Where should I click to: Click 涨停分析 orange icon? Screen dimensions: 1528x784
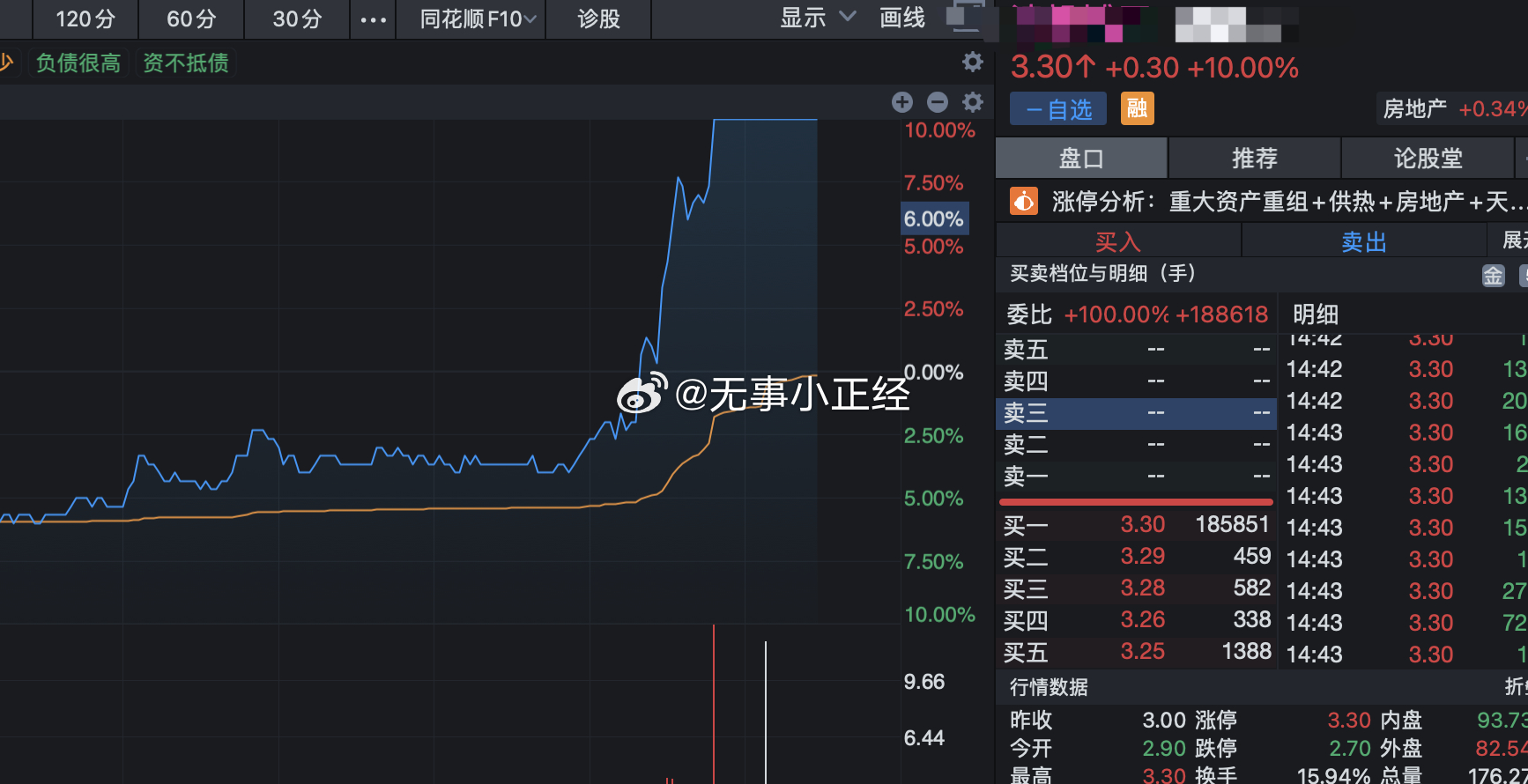point(1023,202)
